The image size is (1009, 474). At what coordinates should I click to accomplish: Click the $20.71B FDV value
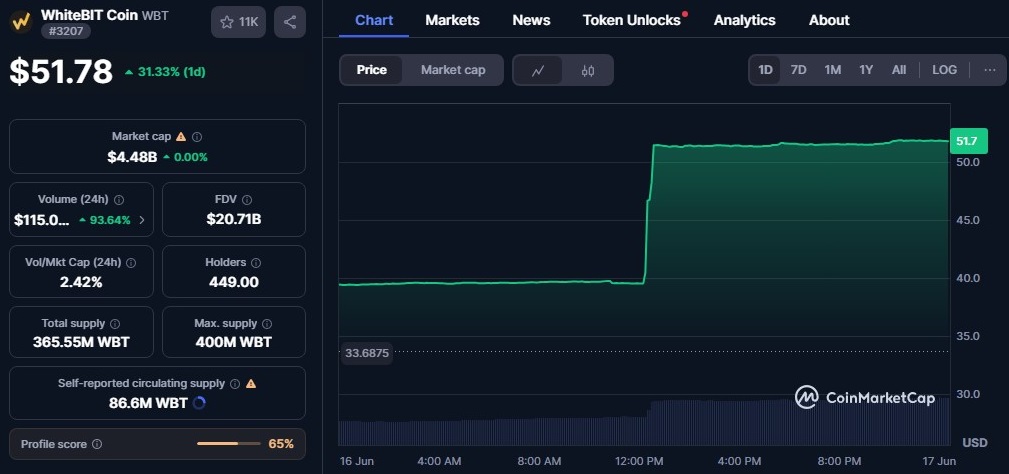tap(234, 219)
